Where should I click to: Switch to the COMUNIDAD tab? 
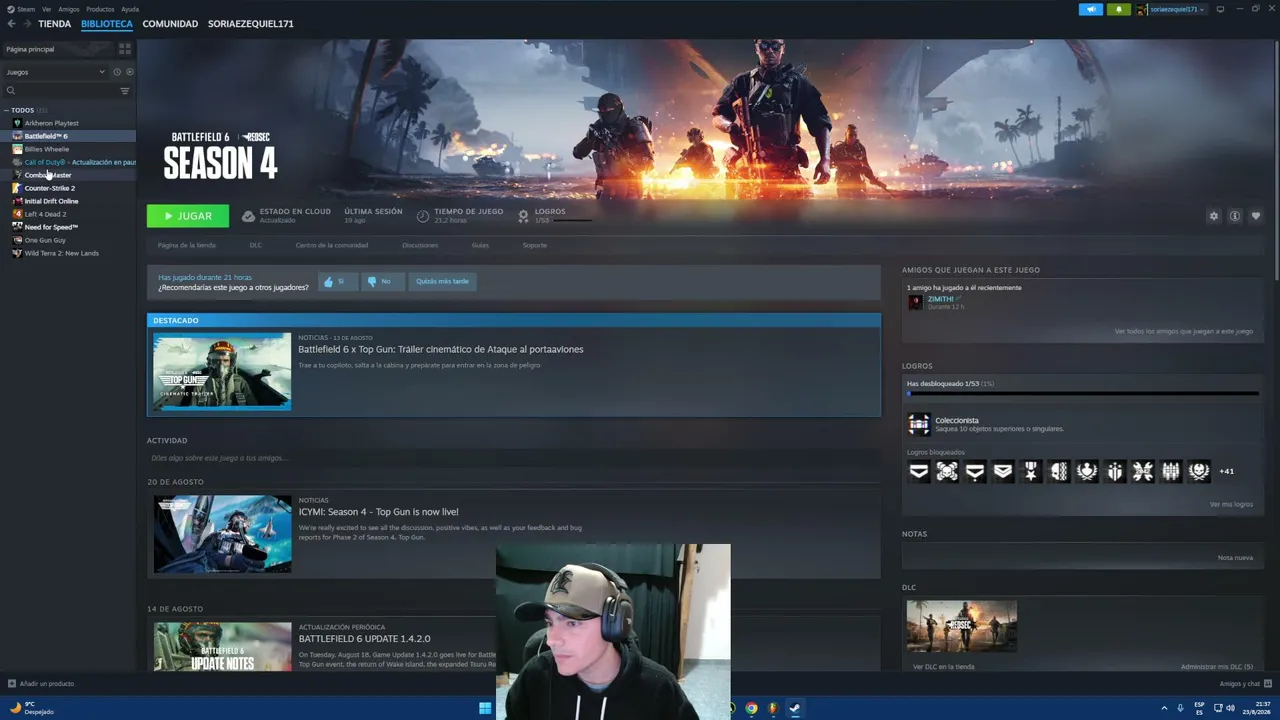(170, 23)
